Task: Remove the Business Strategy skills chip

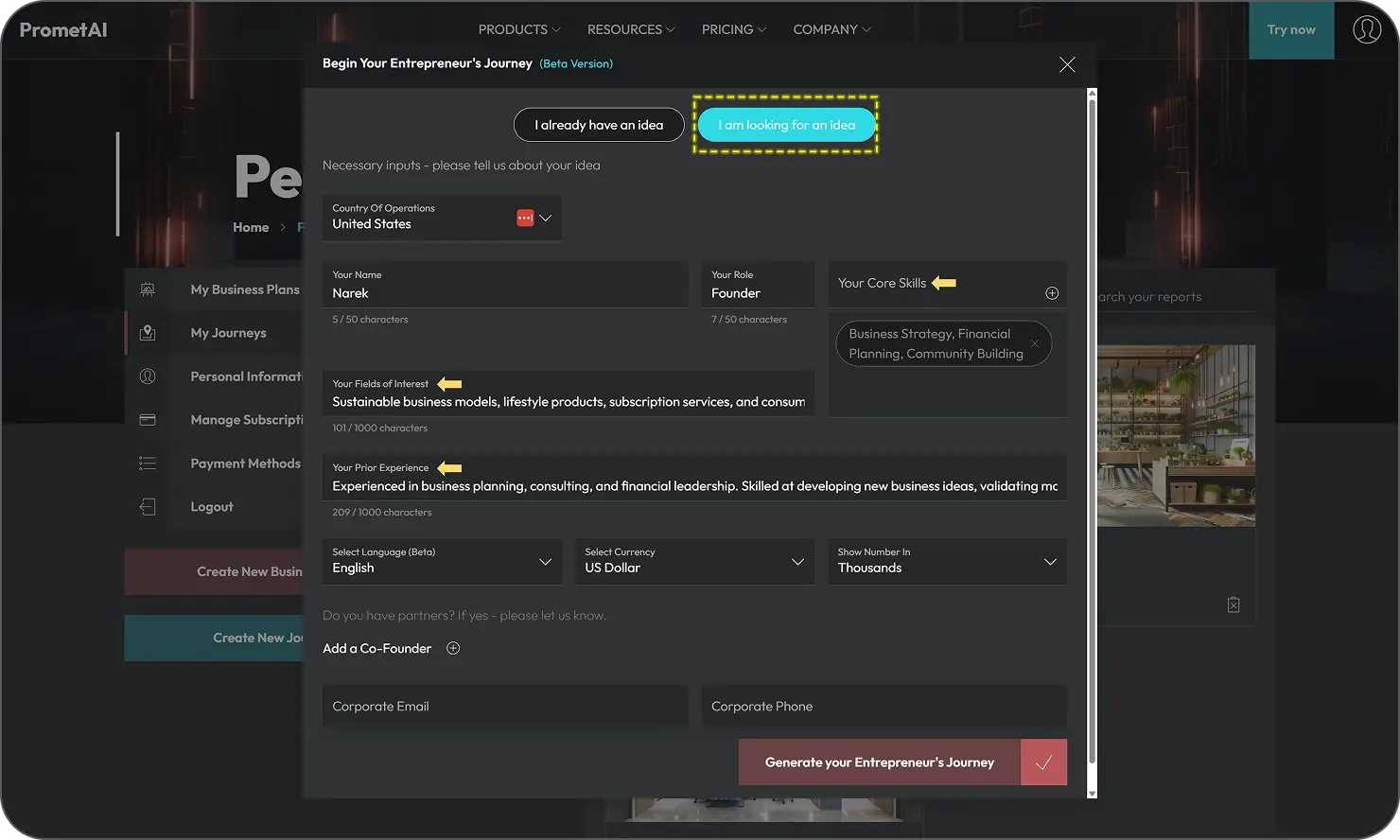Action: tap(1035, 343)
